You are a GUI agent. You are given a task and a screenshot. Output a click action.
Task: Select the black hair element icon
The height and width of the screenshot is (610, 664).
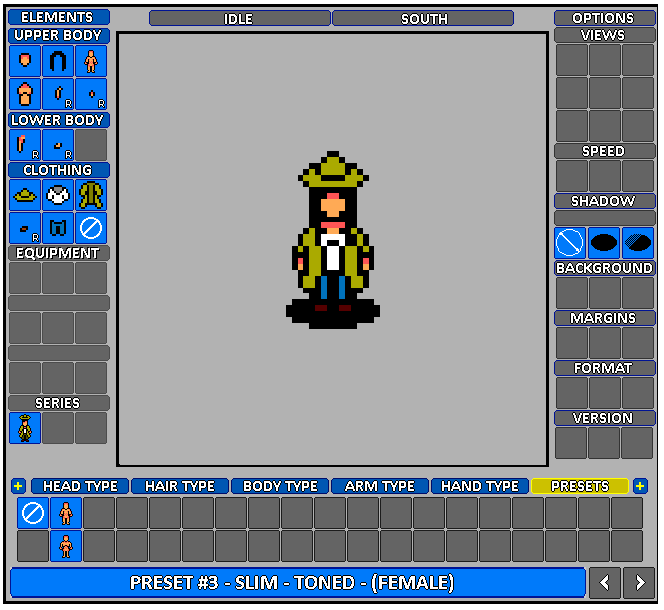coord(58,61)
